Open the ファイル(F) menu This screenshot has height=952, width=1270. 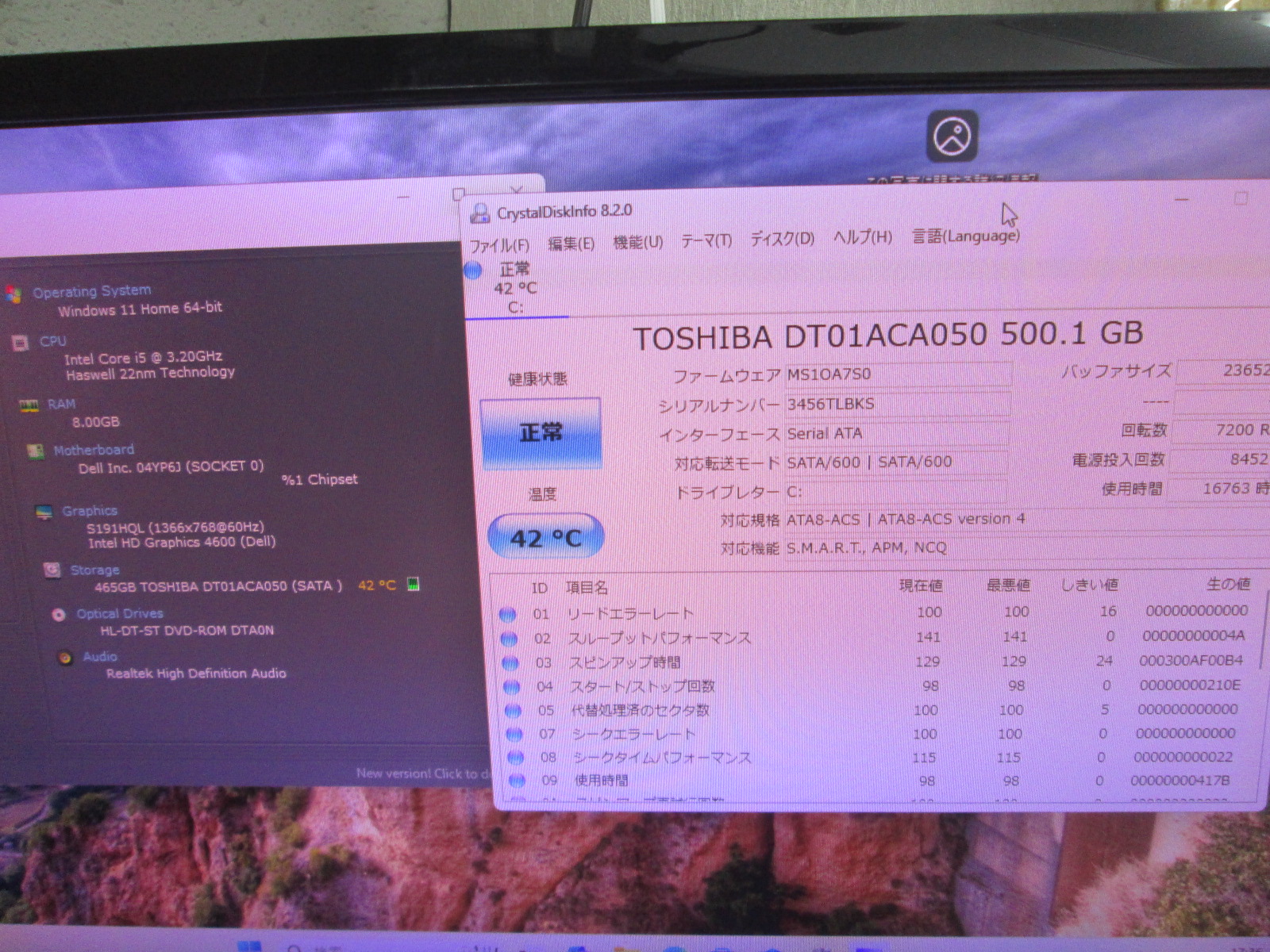tap(499, 244)
